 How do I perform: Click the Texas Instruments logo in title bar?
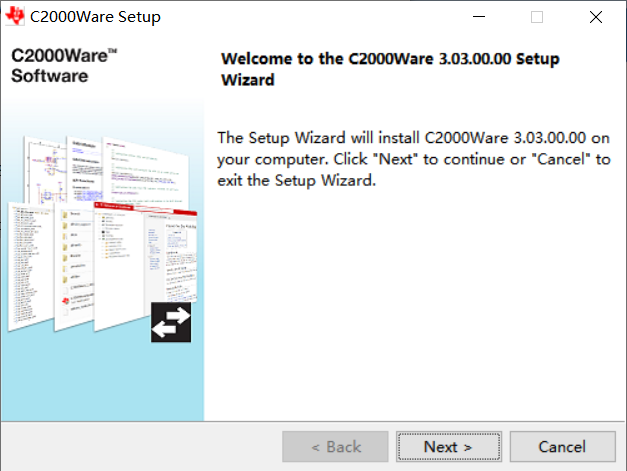click(15, 16)
